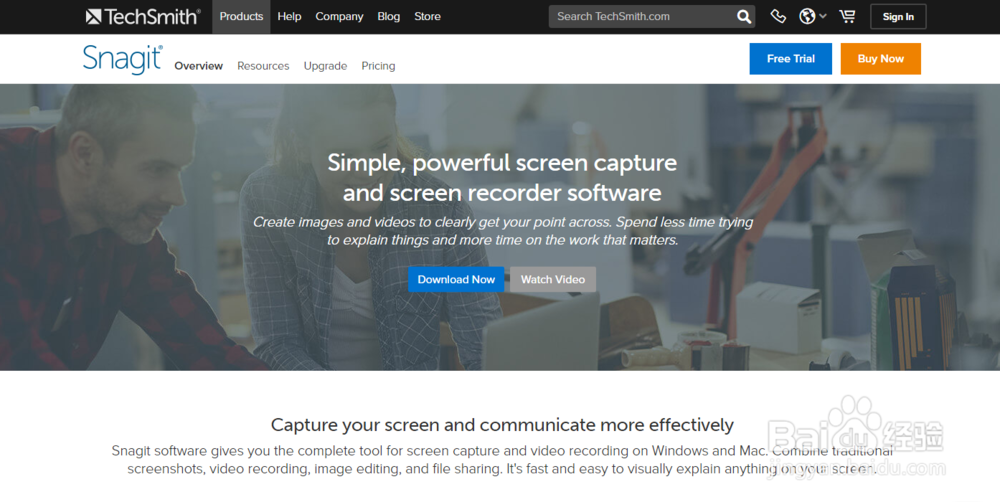
Task: Open the Company menu
Action: click(x=339, y=17)
